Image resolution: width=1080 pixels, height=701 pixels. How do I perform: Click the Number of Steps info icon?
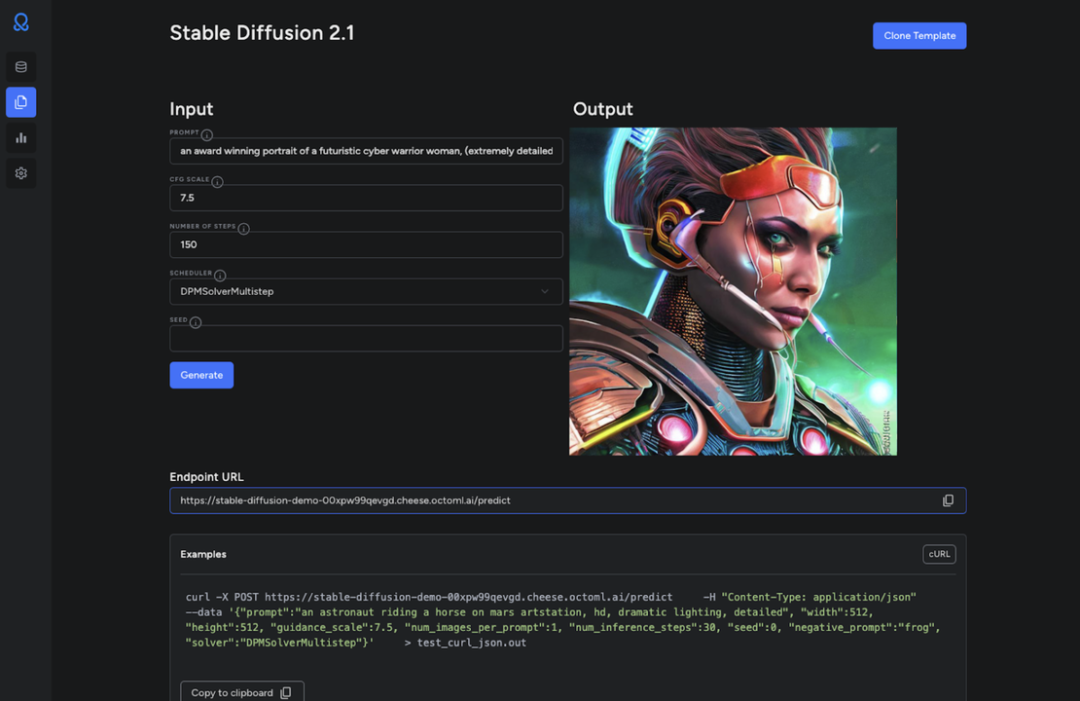coord(244,229)
